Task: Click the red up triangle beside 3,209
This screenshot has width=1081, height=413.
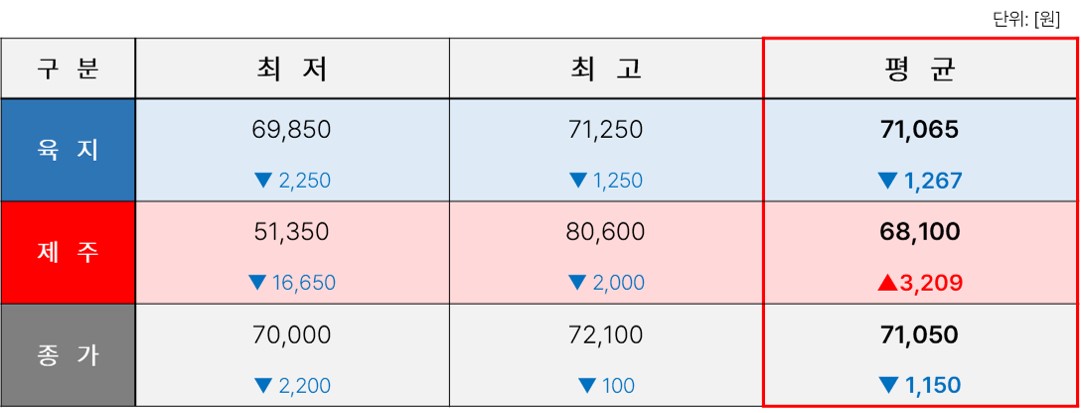Action: click(x=887, y=283)
